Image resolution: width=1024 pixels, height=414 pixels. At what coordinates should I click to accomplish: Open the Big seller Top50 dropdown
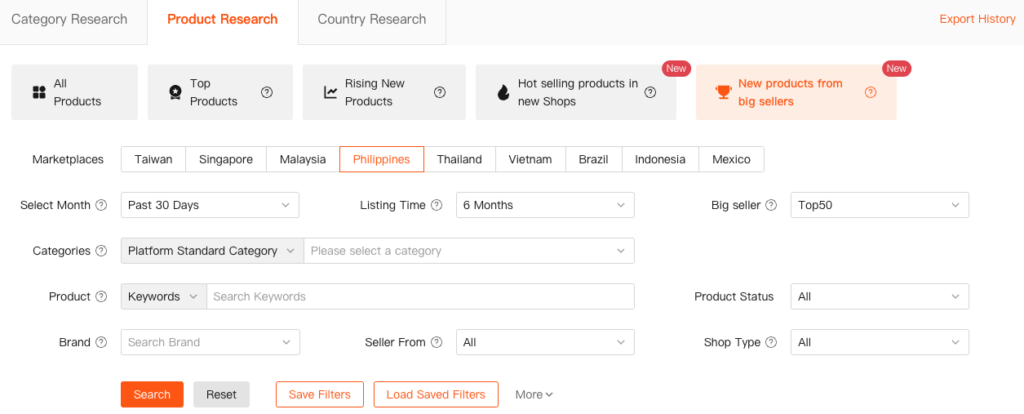click(x=879, y=205)
